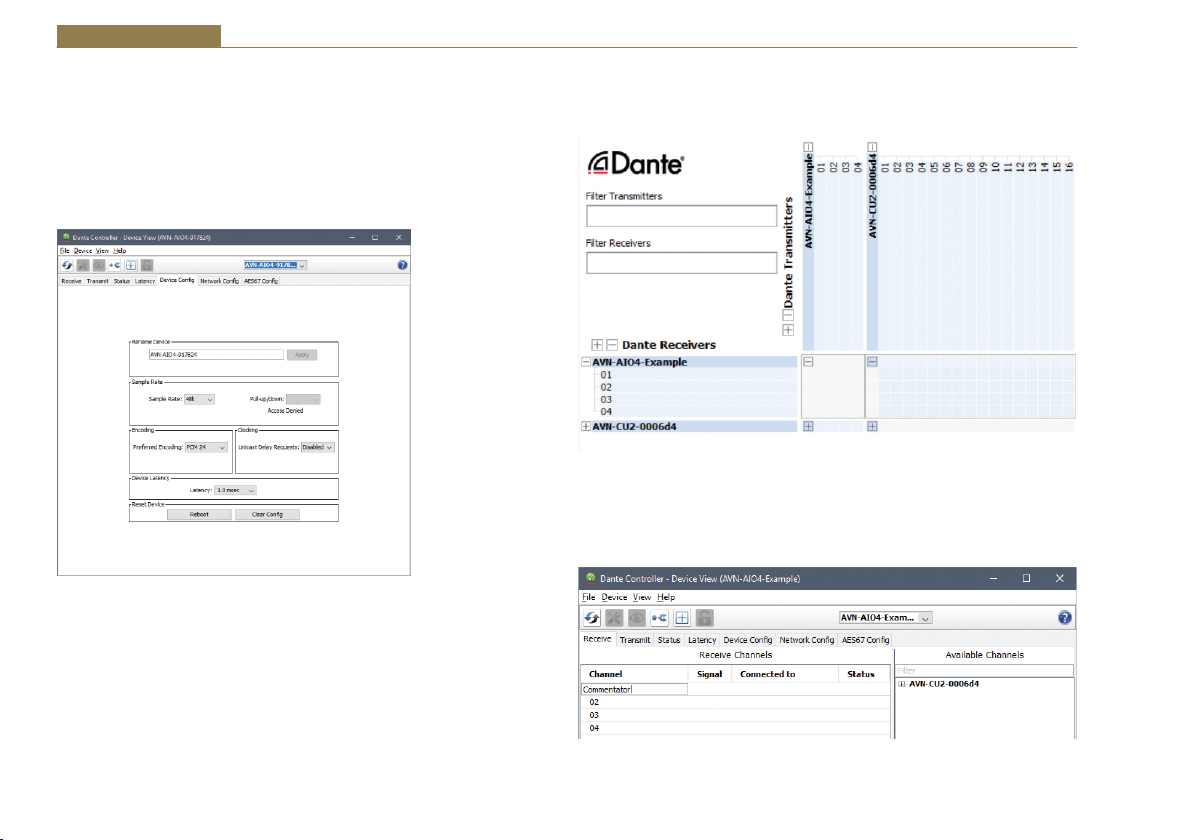This screenshot has height=840, width=1192.
Task: Click the eye identify icon in AVN-AIO4-Example window
Action: [x=636, y=618]
